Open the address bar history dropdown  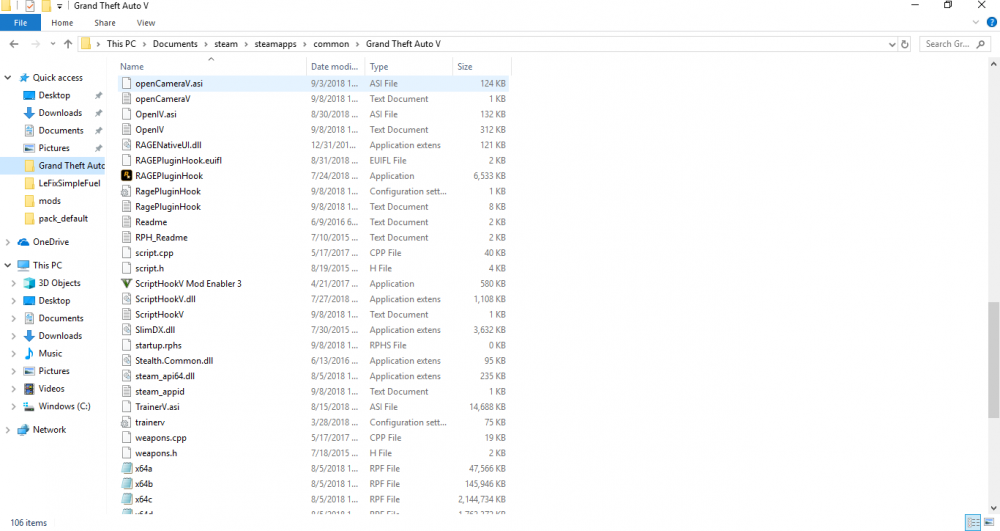(892, 44)
